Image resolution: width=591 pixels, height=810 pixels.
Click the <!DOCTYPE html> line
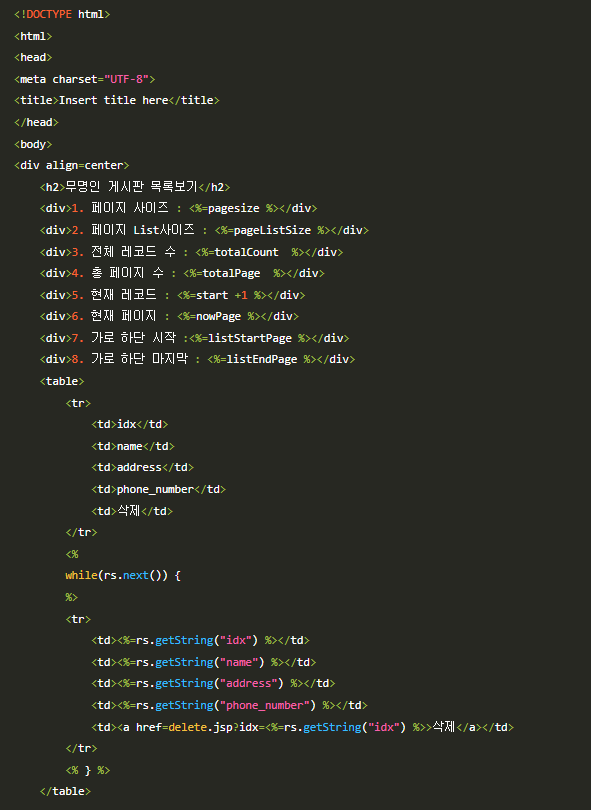(x=62, y=14)
